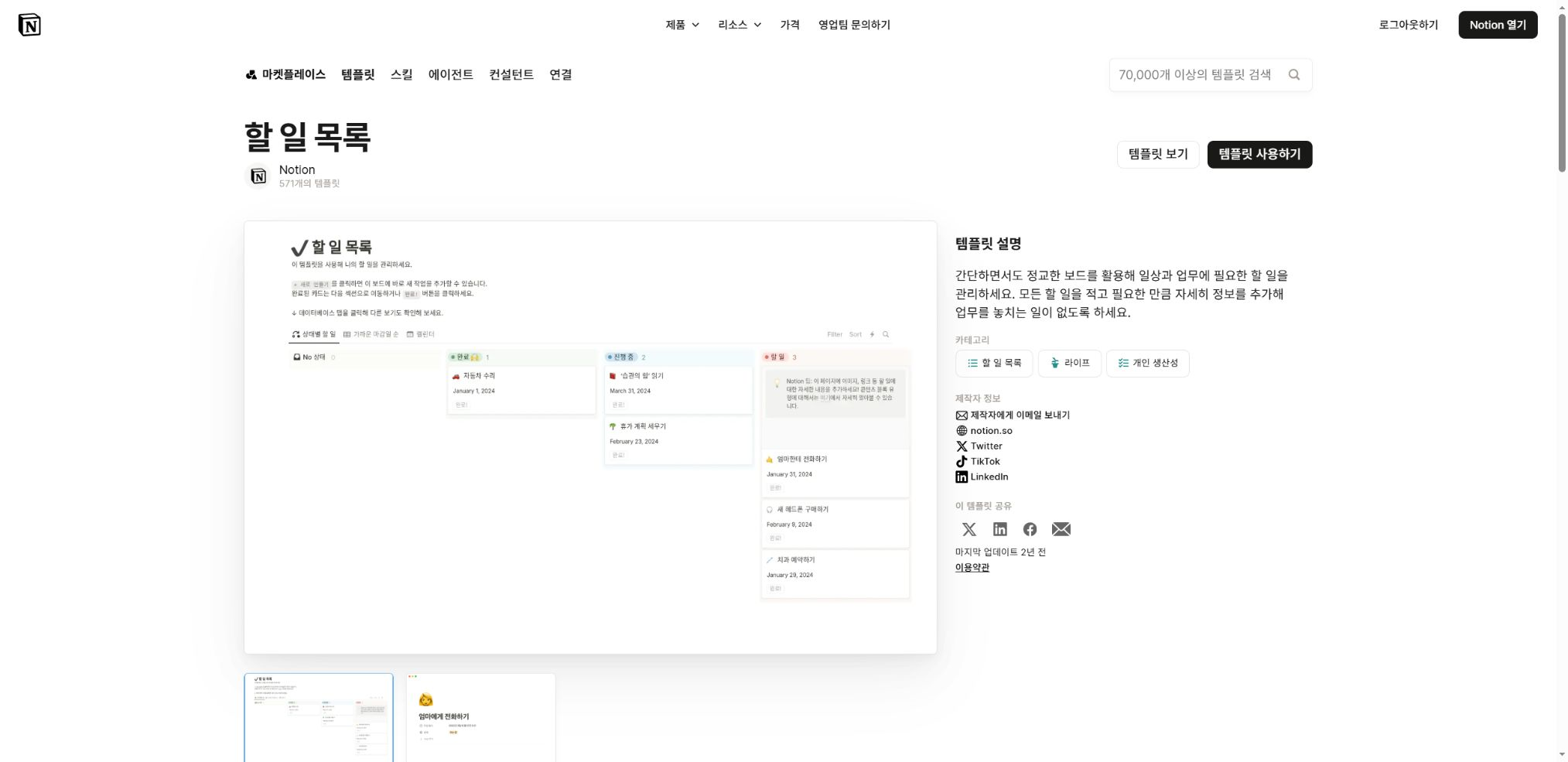Share template on X icon
The width and height of the screenshot is (1568, 762).
tap(968, 529)
